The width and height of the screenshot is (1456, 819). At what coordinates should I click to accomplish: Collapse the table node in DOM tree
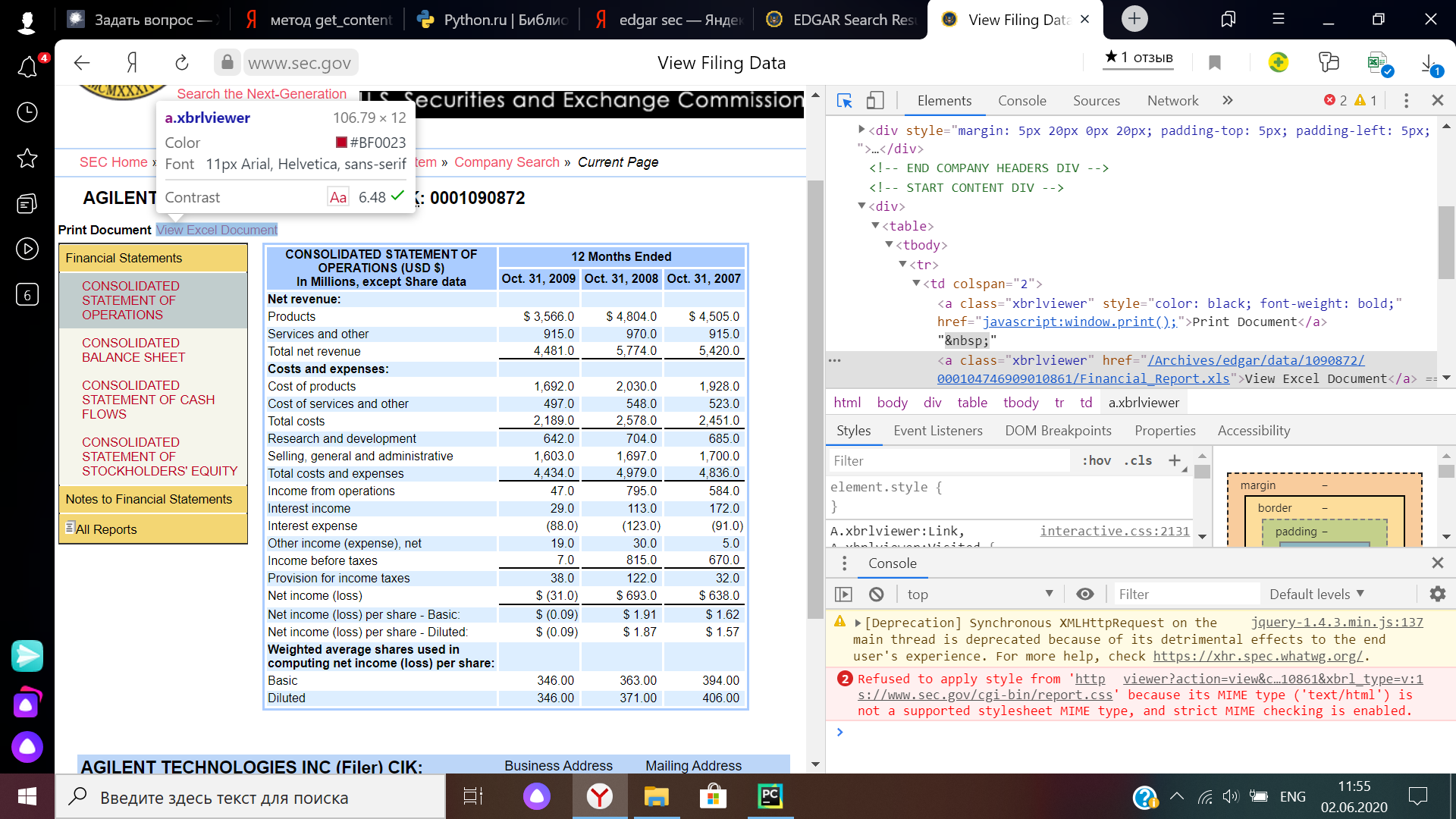[x=875, y=225]
